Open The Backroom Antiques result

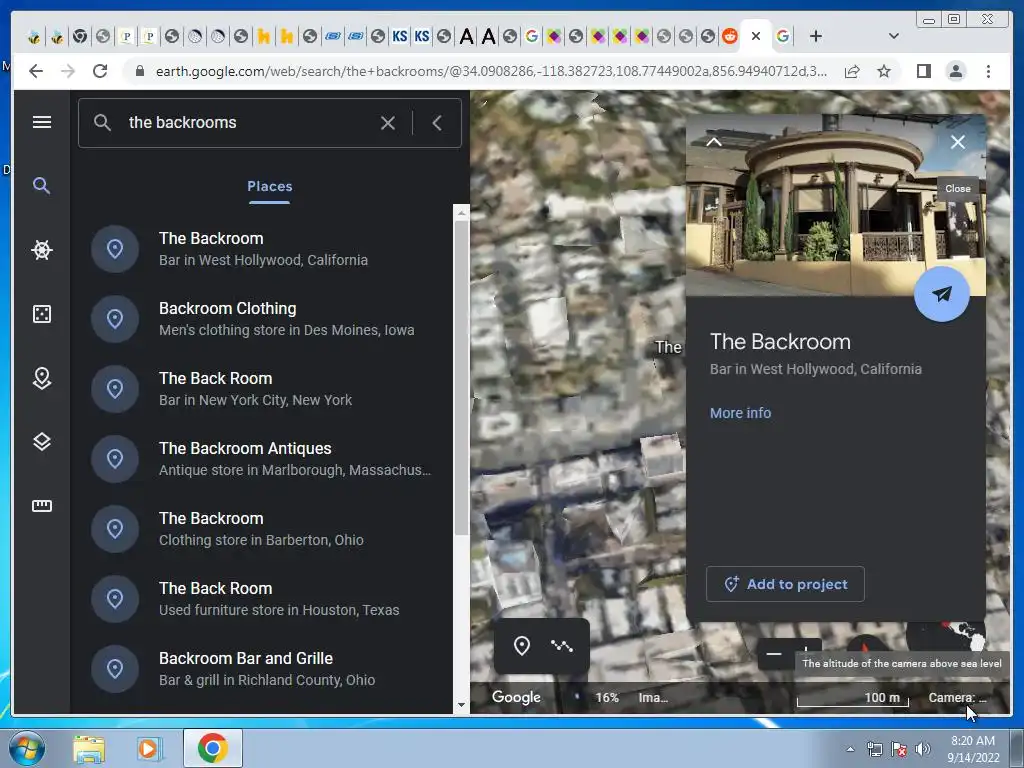pyautogui.click(x=266, y=458)
